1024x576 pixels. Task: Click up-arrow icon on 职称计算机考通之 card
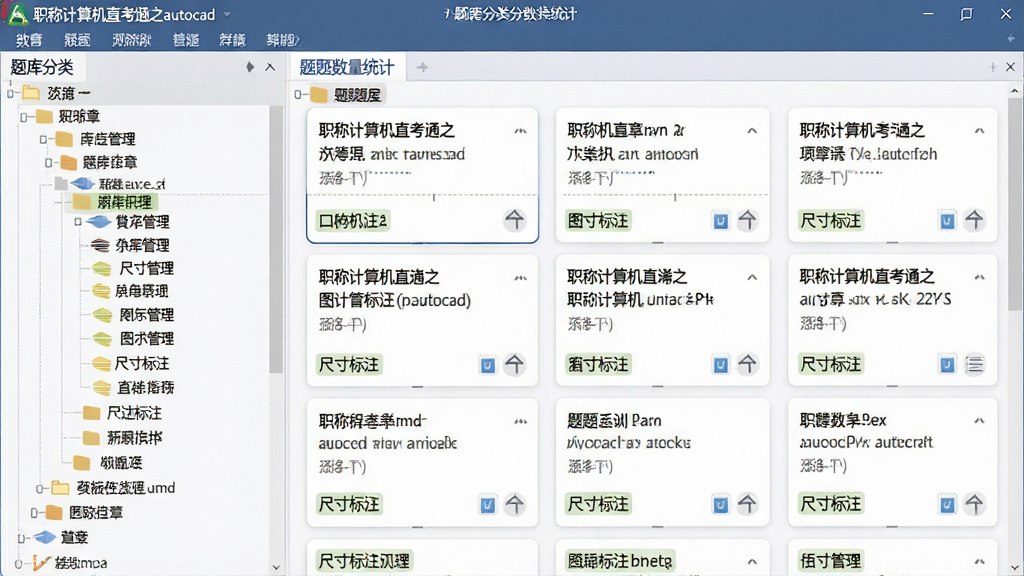(974, 220)
